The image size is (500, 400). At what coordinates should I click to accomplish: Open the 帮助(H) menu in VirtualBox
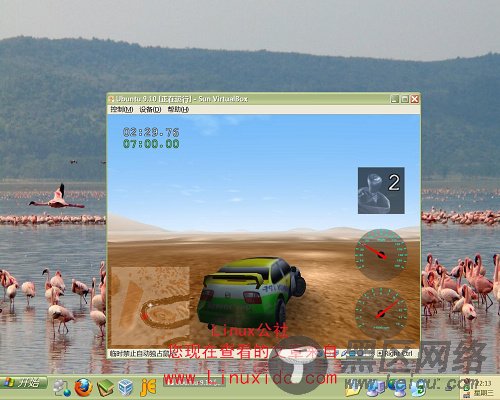[x=178, y=109]
